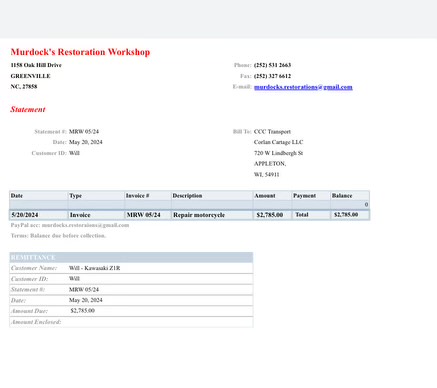Click the Amount Due $2,785.00 value
The image size is (437, 388).
(x=83, y=311)
